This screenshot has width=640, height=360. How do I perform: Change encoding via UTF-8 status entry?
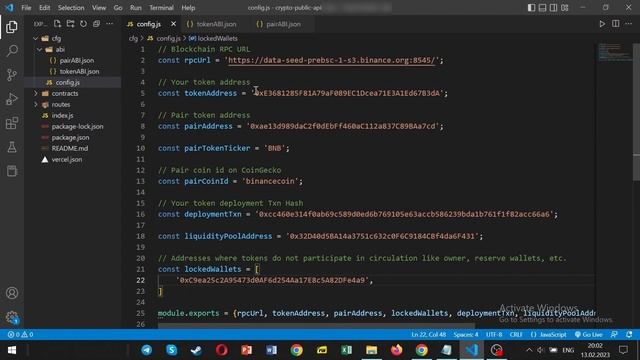(494, 335)
